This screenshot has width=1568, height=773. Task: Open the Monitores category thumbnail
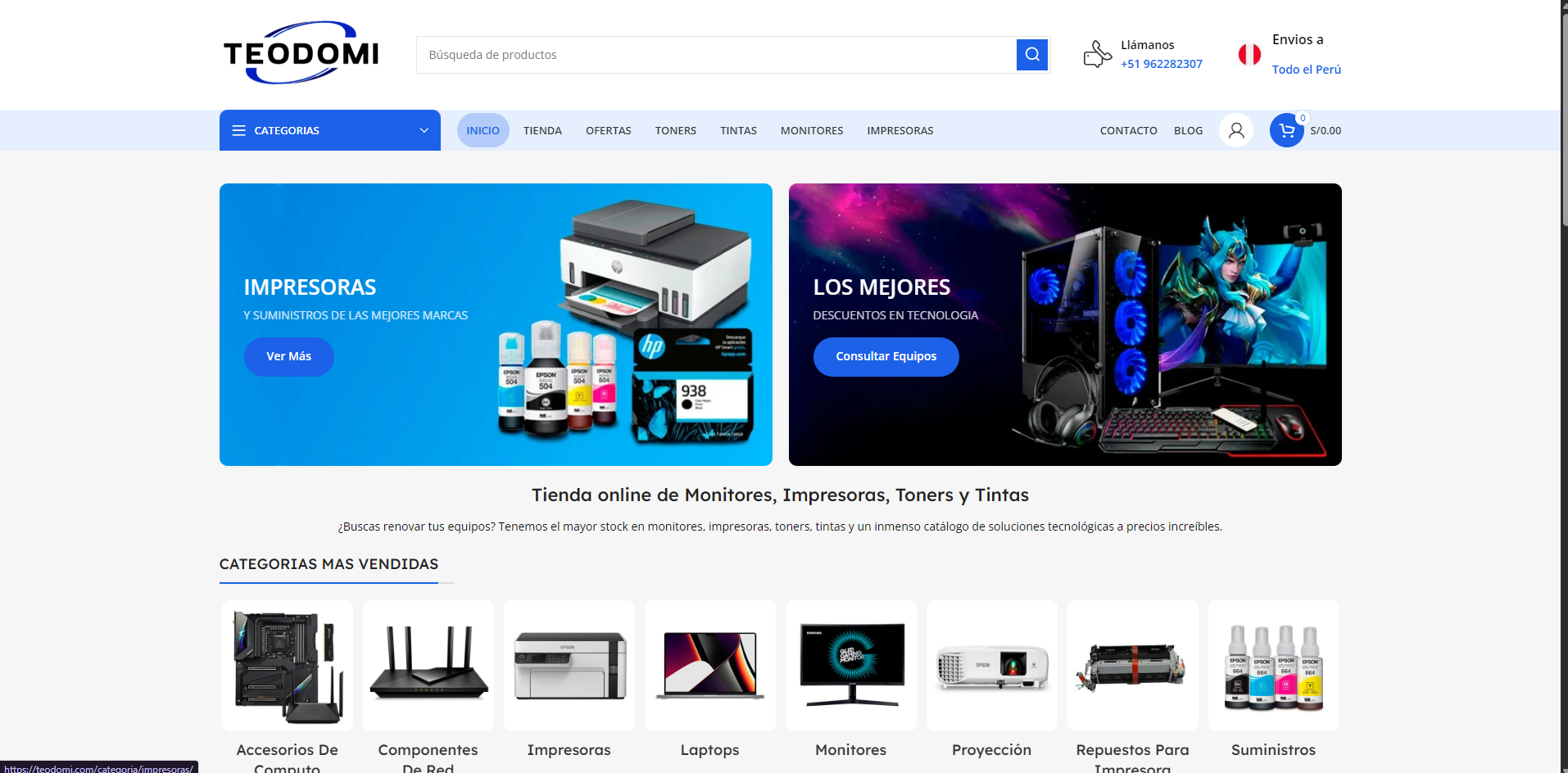(851, 666)
